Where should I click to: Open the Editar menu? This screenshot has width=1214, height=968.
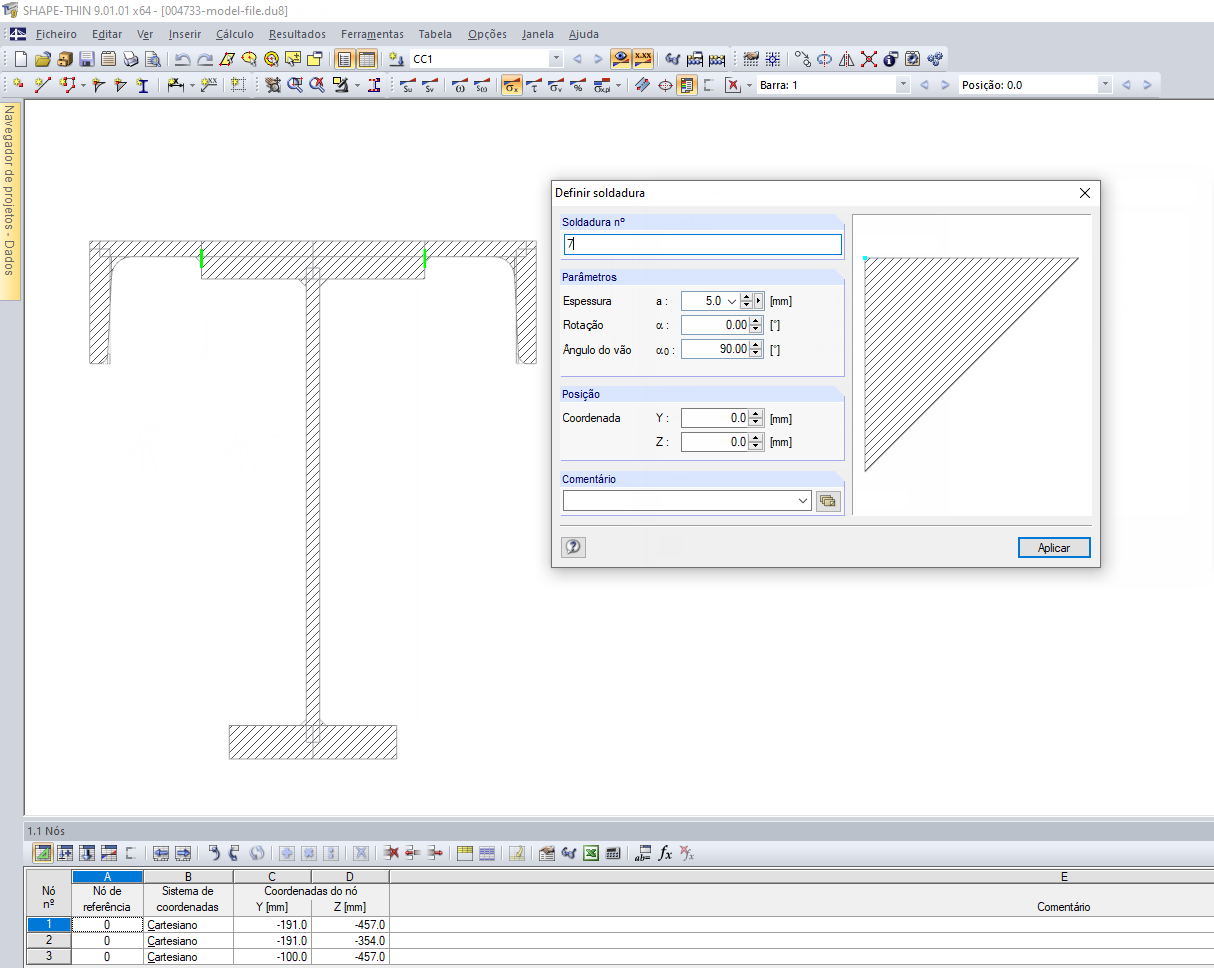click(x=107, y=34)
